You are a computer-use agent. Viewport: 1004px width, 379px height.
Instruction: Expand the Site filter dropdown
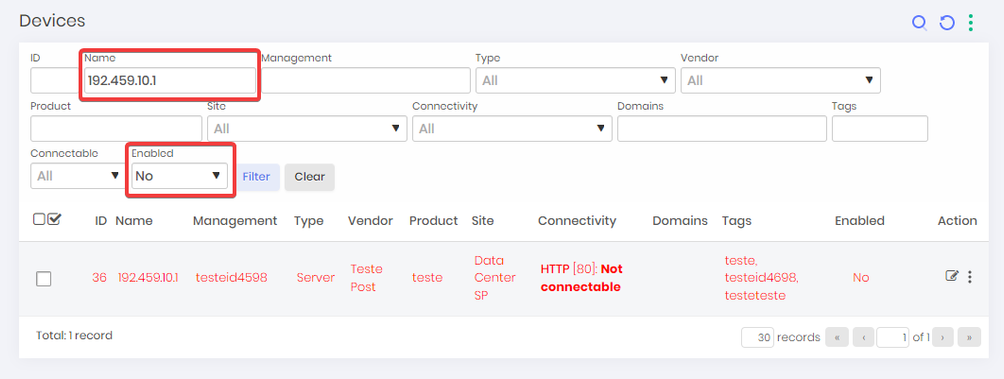tap(307, 129)
